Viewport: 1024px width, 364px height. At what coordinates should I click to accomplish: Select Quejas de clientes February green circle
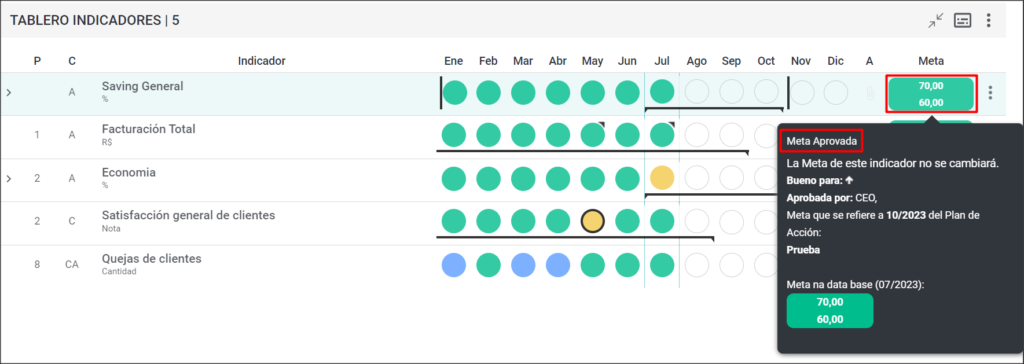coord(488,265)
